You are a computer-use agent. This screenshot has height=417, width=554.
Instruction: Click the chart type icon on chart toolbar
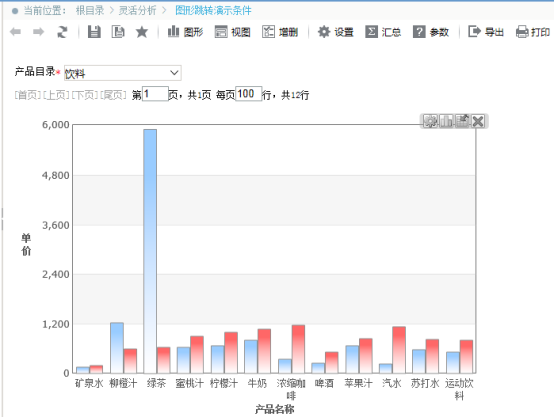pyautogui.click(x=446, y=121)
